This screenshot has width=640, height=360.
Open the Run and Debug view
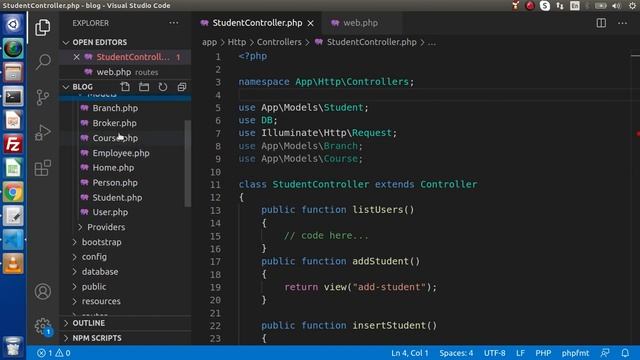point(43,132)
